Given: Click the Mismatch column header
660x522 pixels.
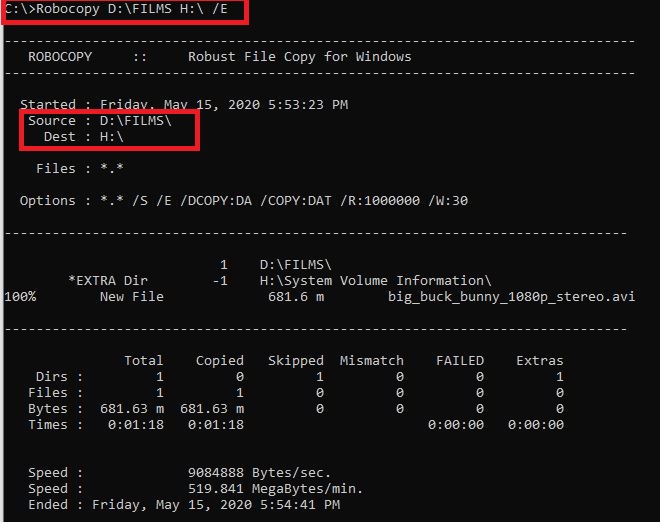Looking at the screenshot, I should coord(372,361).
